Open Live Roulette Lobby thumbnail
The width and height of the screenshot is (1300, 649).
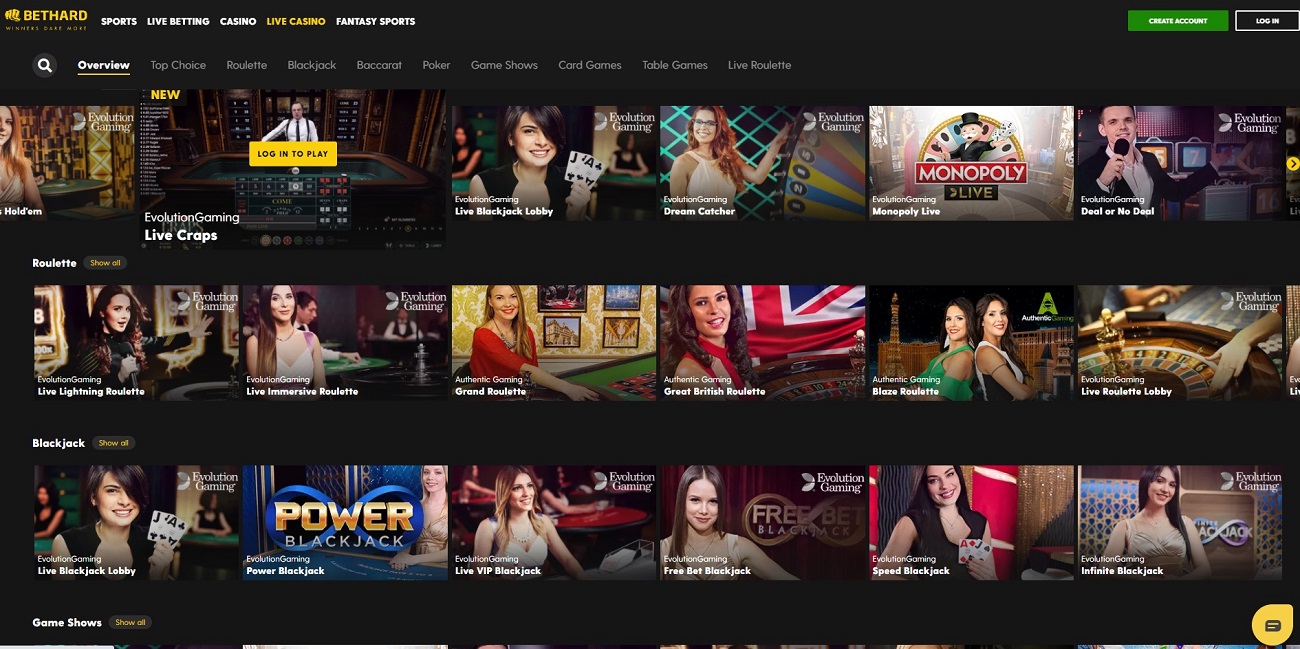[1180, 343]
